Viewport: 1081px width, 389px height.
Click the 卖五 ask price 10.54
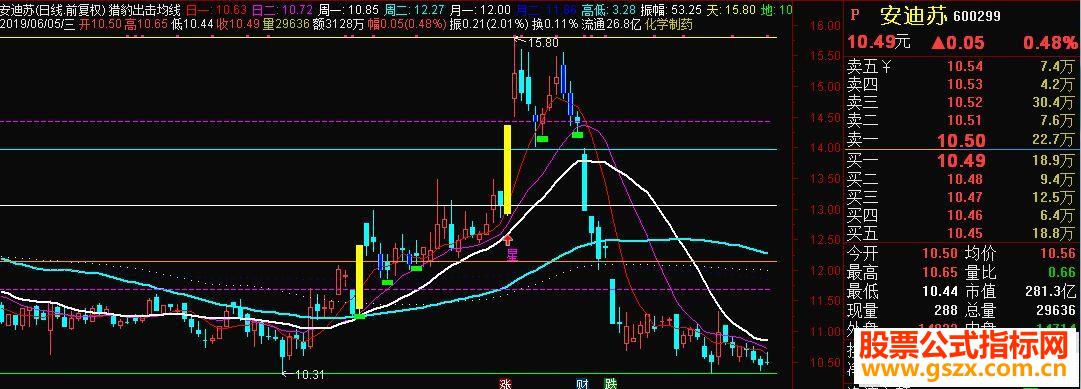(963, 67)
